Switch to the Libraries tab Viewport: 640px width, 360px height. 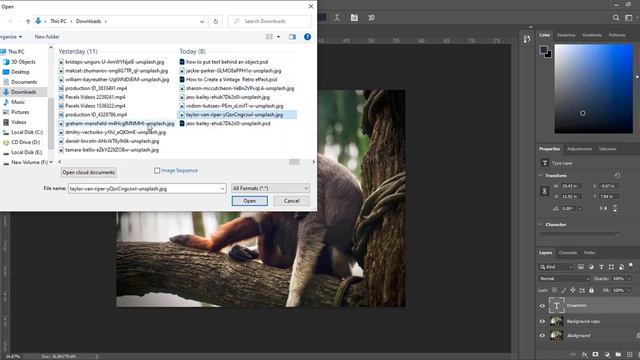(607, 149)
